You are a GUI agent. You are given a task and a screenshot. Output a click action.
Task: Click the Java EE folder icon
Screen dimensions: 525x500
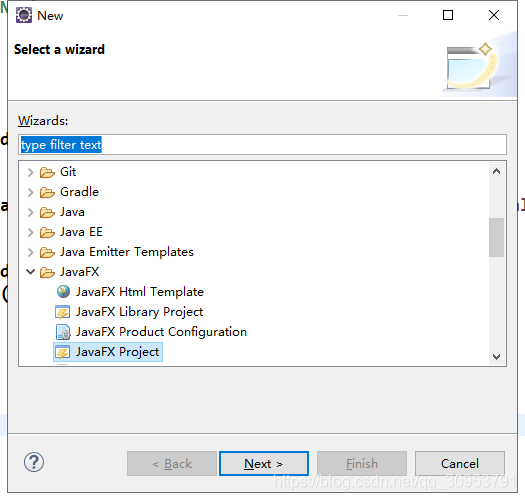pos(47,232)
